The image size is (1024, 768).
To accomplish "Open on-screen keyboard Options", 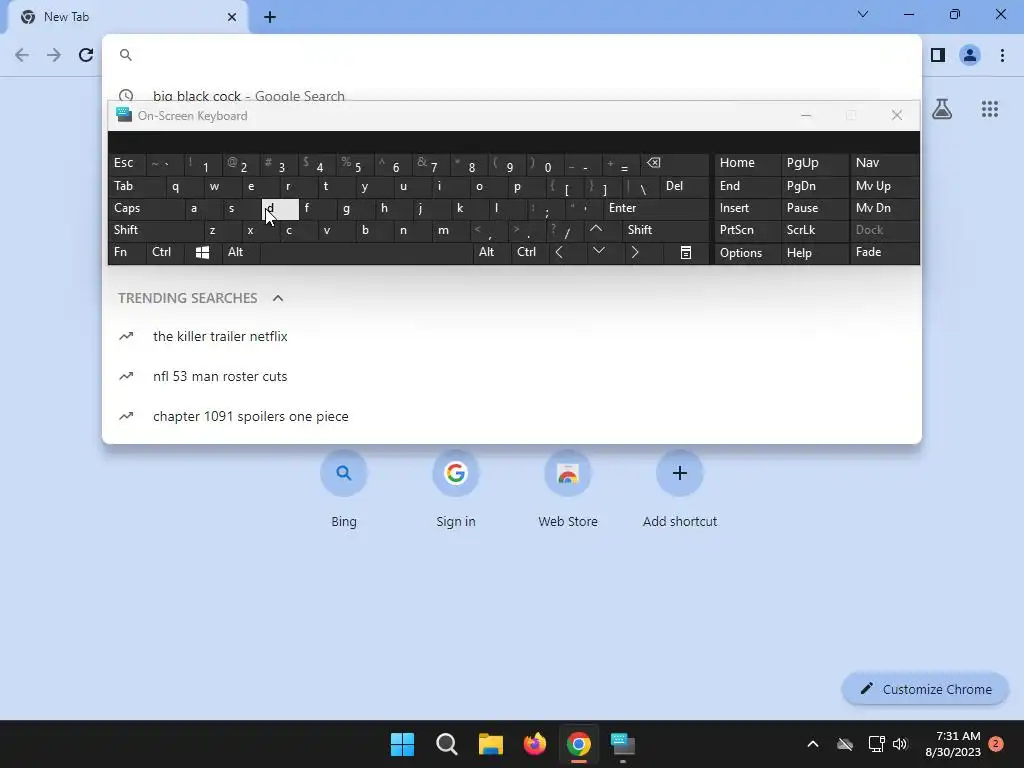I will tap(748, 252).
